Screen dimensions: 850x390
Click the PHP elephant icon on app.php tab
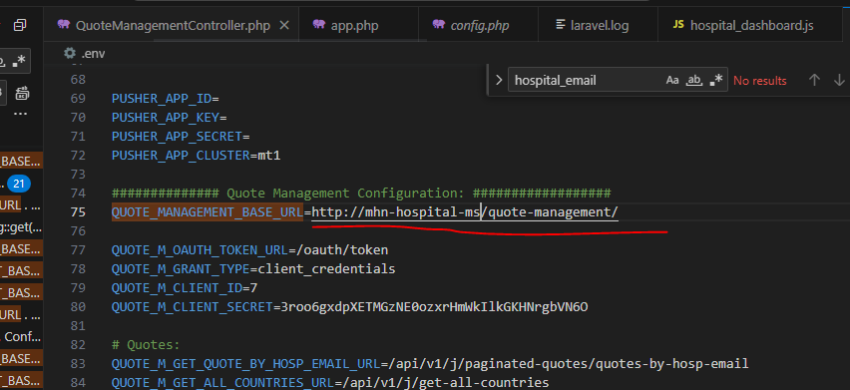click(x=319, y=25)
